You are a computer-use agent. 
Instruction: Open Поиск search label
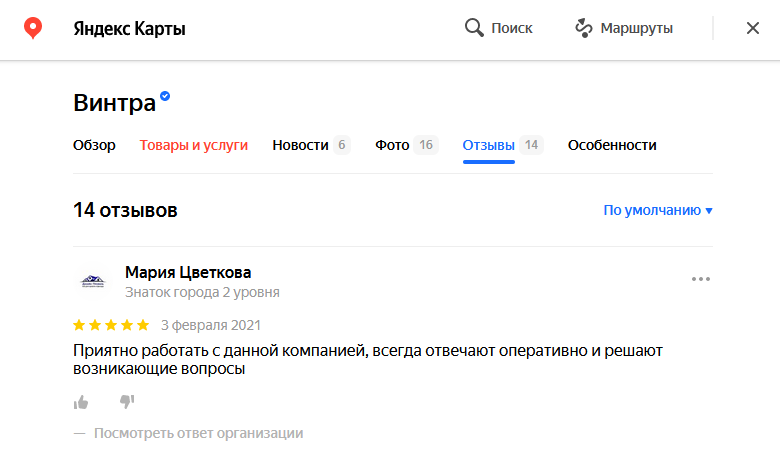tap(512, 28)
